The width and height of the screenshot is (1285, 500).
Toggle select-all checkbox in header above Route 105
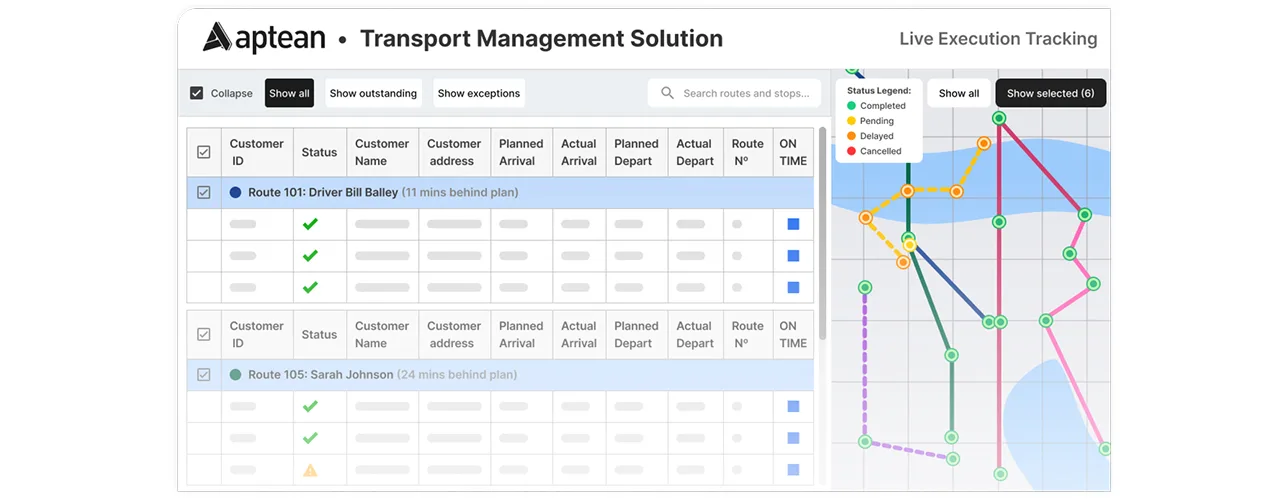(204, 334)
